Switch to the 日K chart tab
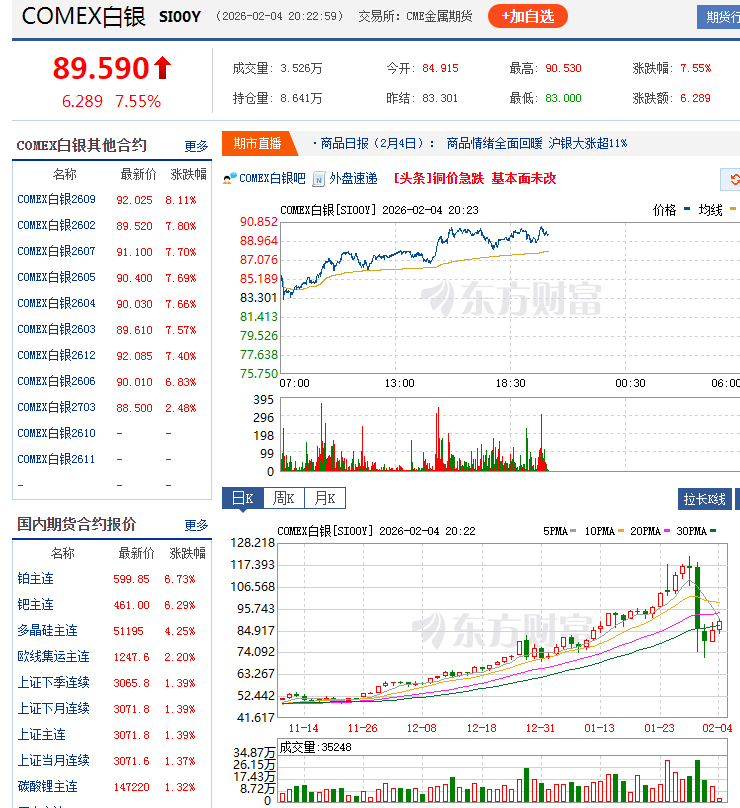 click(x=243, y=498)
